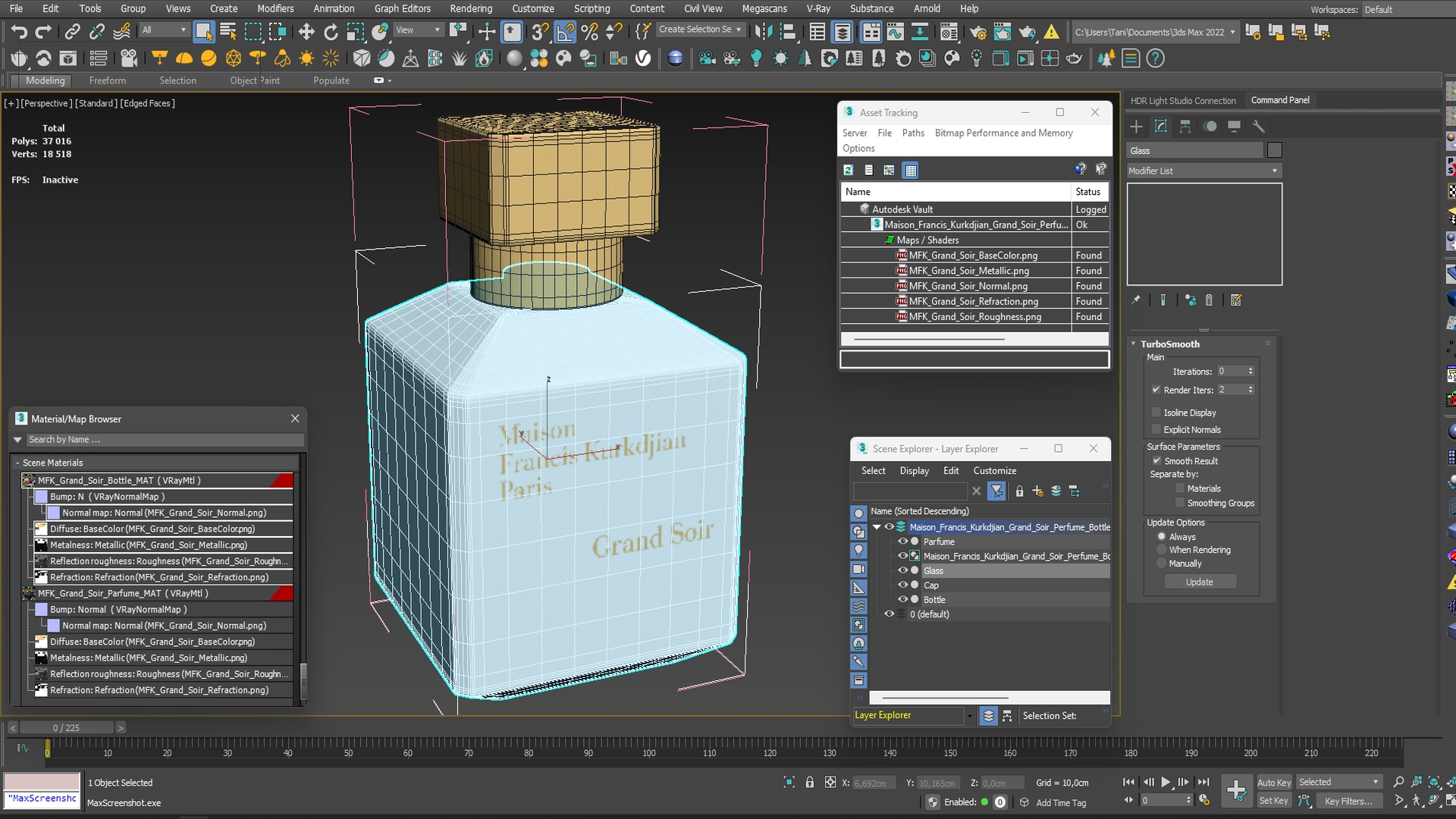Click Add Time Tag
The image size is (1456, 819).
[x=1061, y=803]
